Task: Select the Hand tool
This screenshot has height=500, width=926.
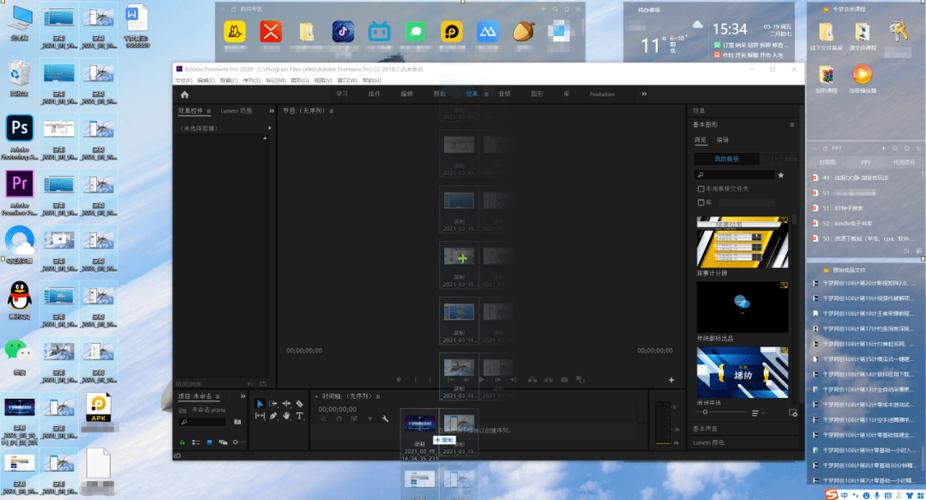Action: coord(286,416)
